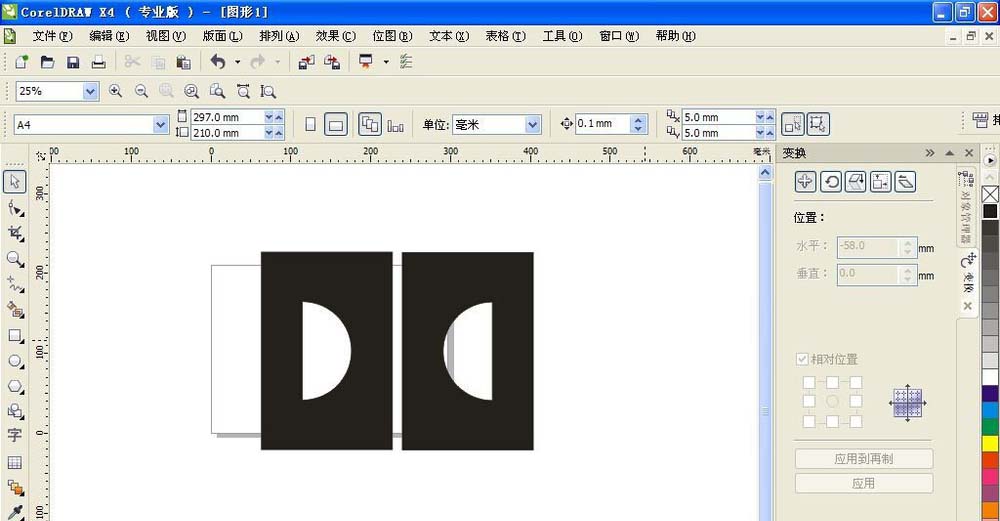Image resolution: width=1000 pixels, height=521 pixels.
Task: Toggle the 相对位置 checkbox
Action: pos(802,359)
